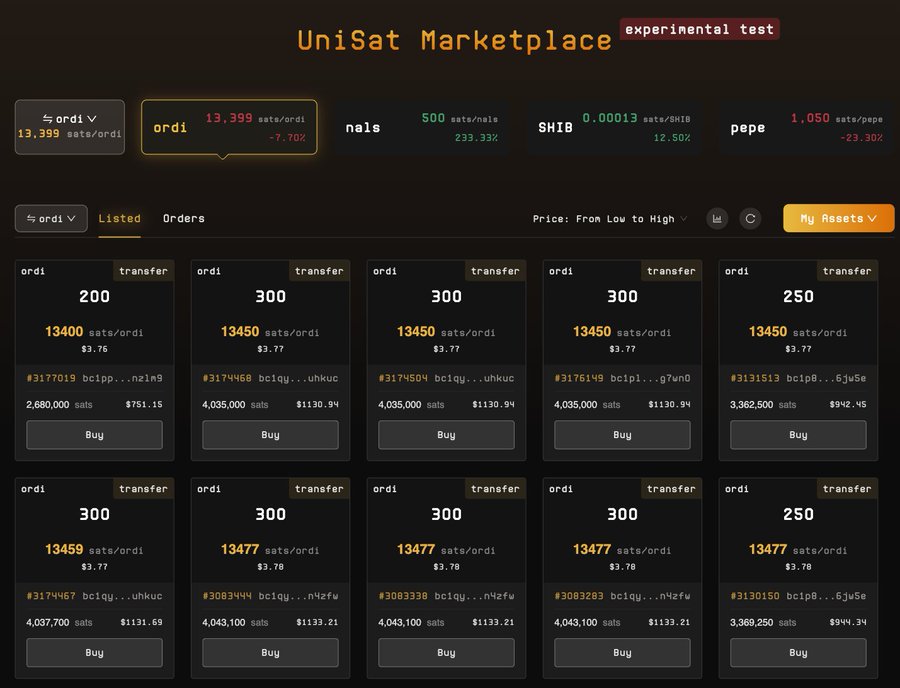This screenshot has width=900, height=688.
Task: Click the $1131.69 total value
Action: click(x=141, y=622)
